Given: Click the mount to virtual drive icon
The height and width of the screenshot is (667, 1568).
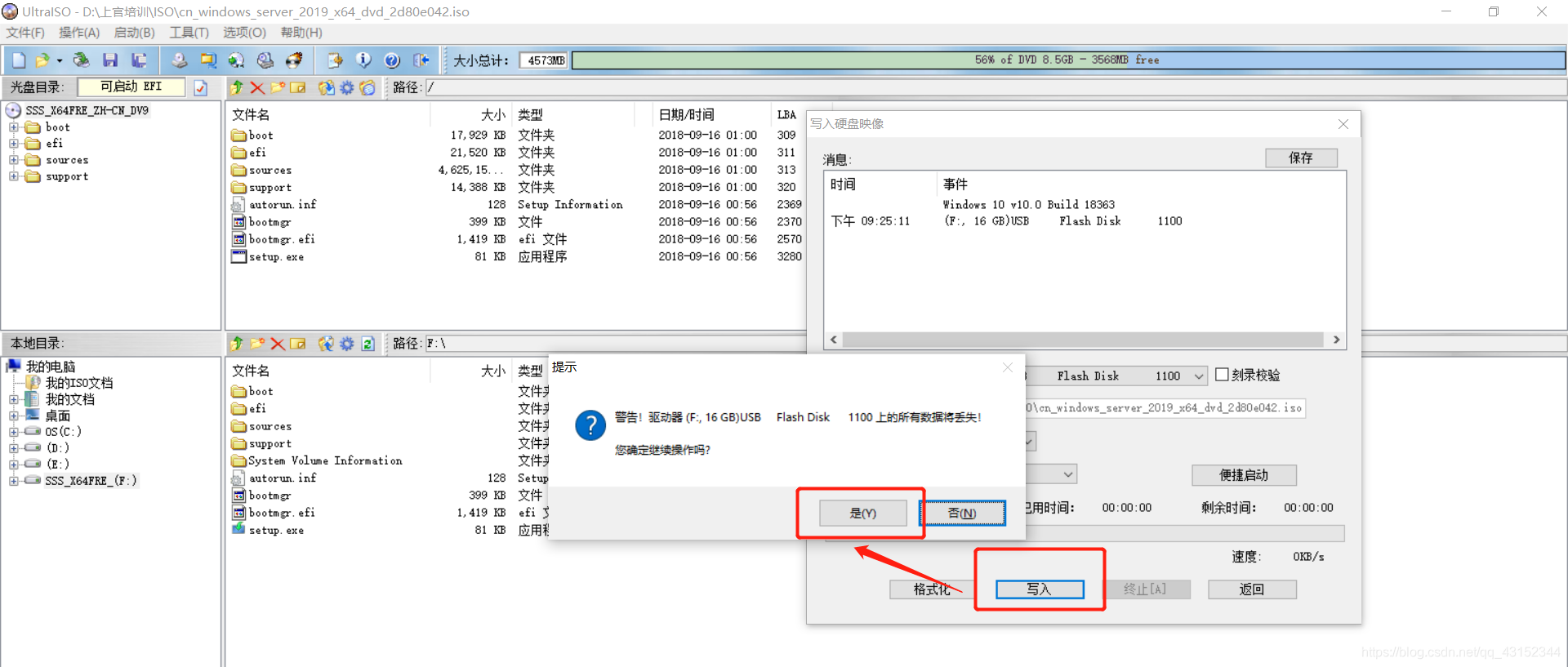Looking at the screenshot, I should coord(265,60).
